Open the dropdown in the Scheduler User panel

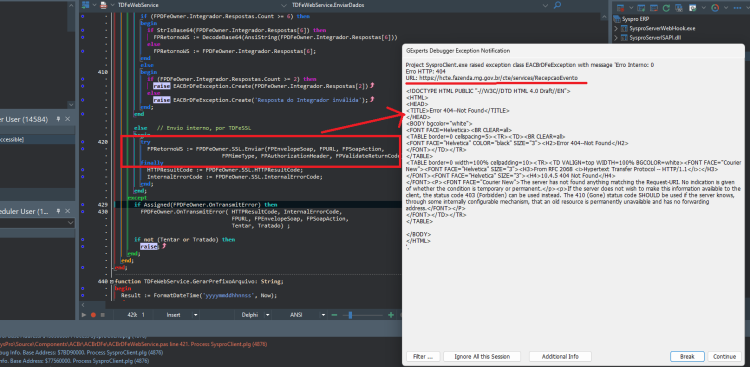[x=70, y=223]
